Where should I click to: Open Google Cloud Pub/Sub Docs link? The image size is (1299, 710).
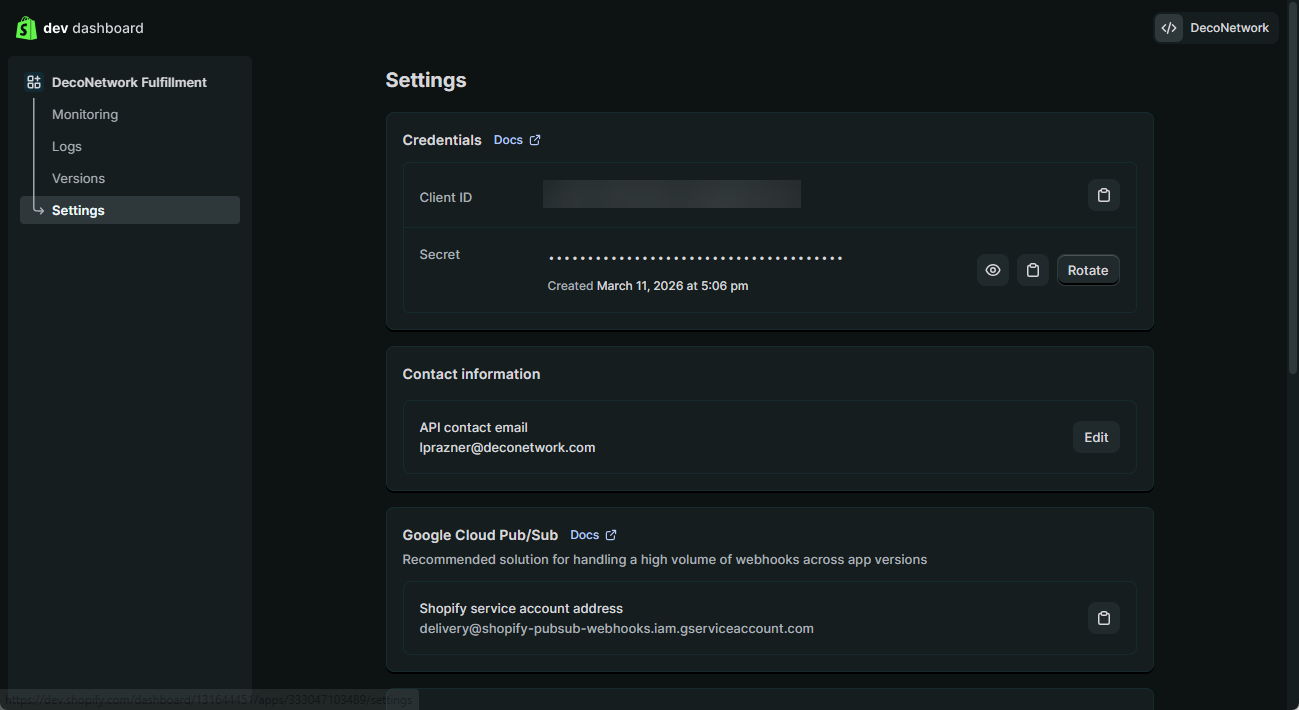pos(593,535)
